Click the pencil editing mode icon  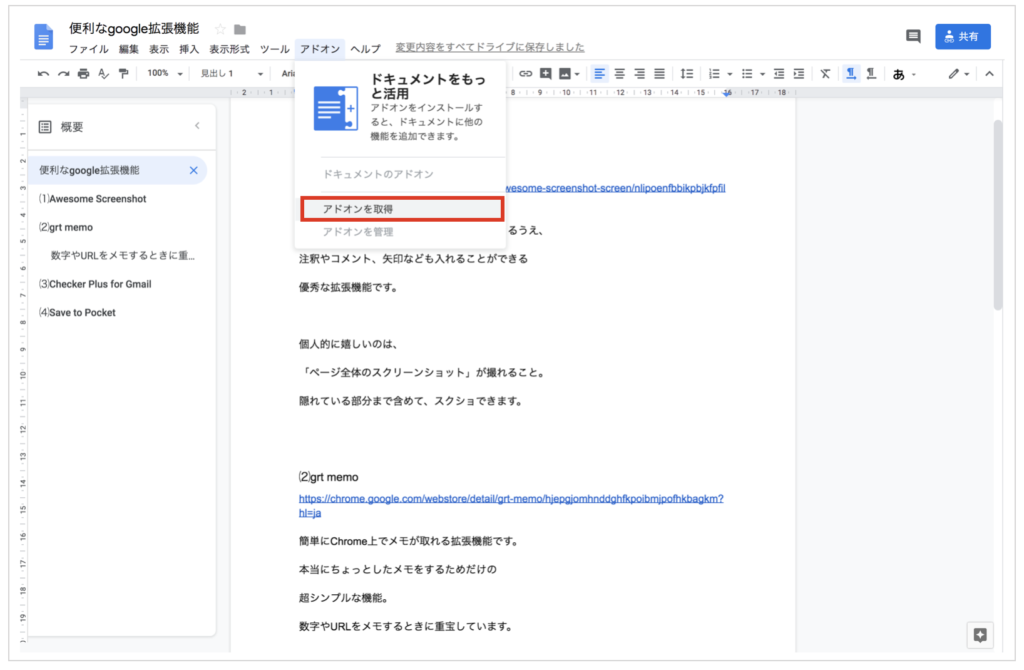click(x=954, y=74)
